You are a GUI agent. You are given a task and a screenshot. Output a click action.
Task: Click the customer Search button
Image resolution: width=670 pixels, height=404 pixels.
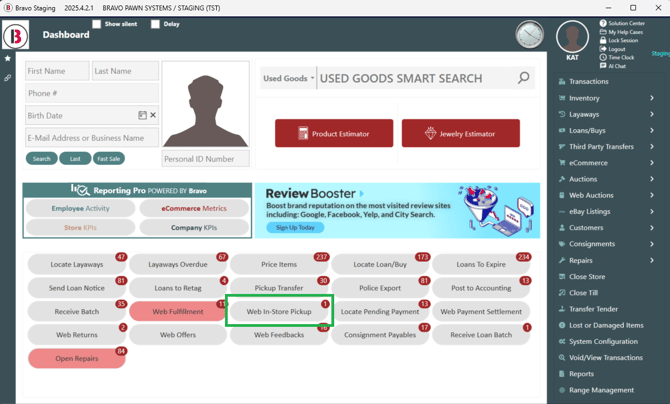(x=41, y=159)
